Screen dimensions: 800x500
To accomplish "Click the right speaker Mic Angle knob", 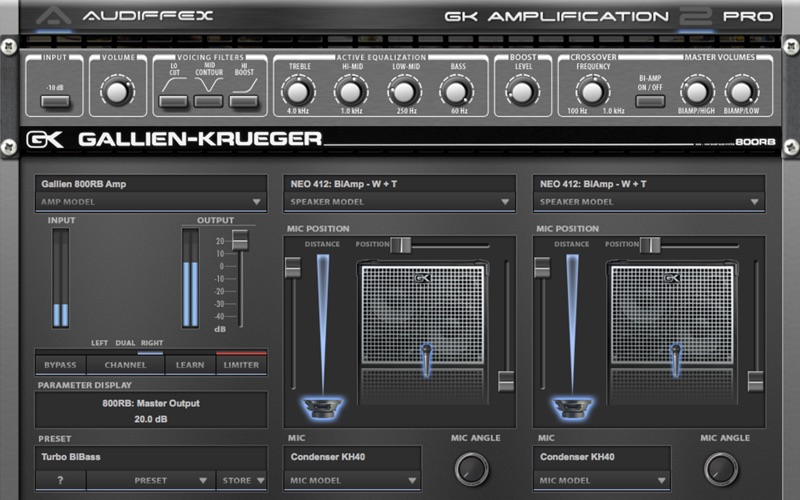I will (721, 469).
